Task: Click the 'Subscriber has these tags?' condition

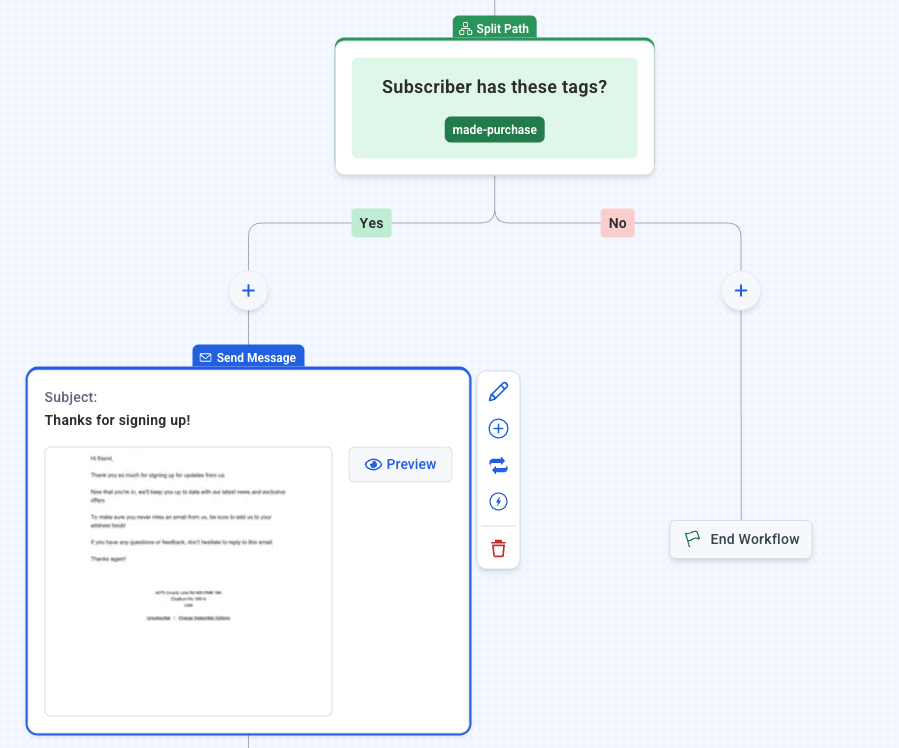Action: click(x=494, y=87)
